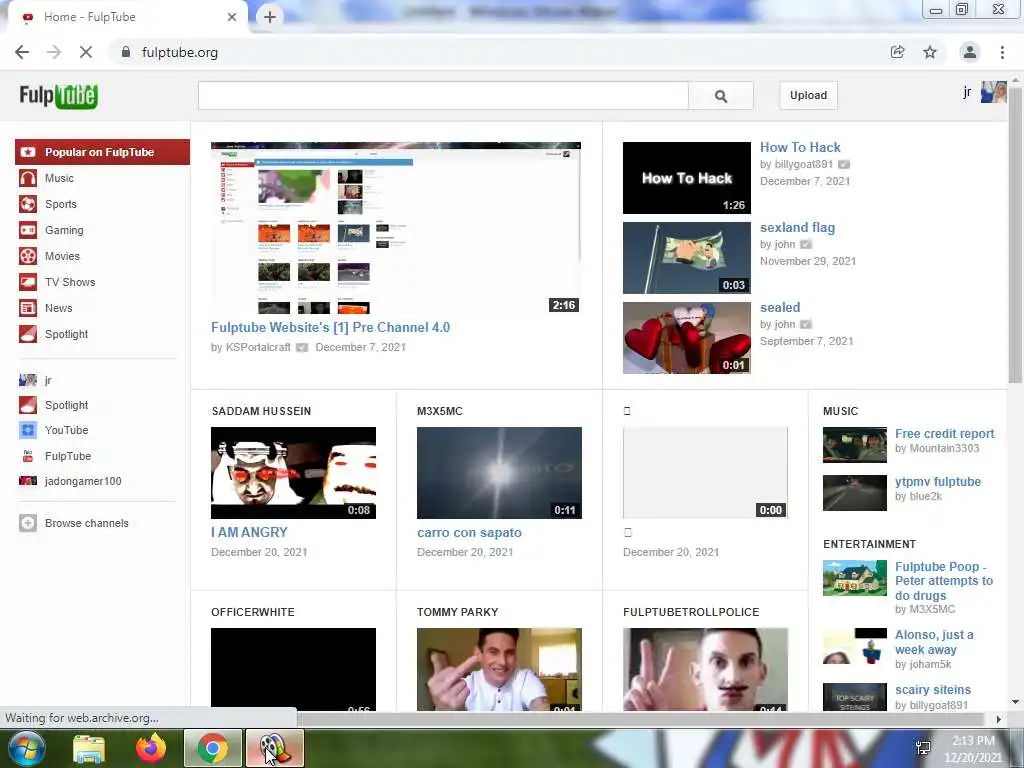Click the share page icon in address bar
Image resolution: width=1024 pixels, height=768 pixels.
tap(897, 52)
